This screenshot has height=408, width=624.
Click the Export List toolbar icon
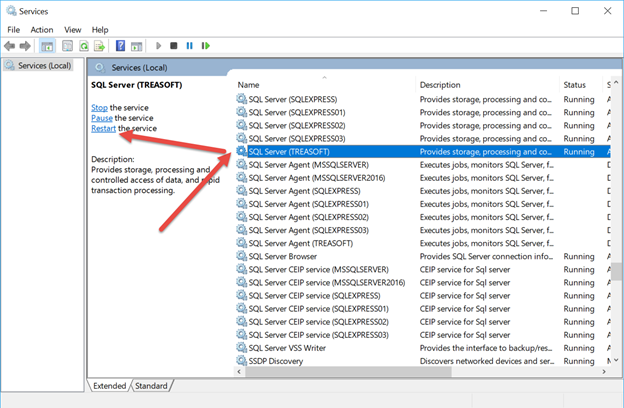[x=99, y=46]
